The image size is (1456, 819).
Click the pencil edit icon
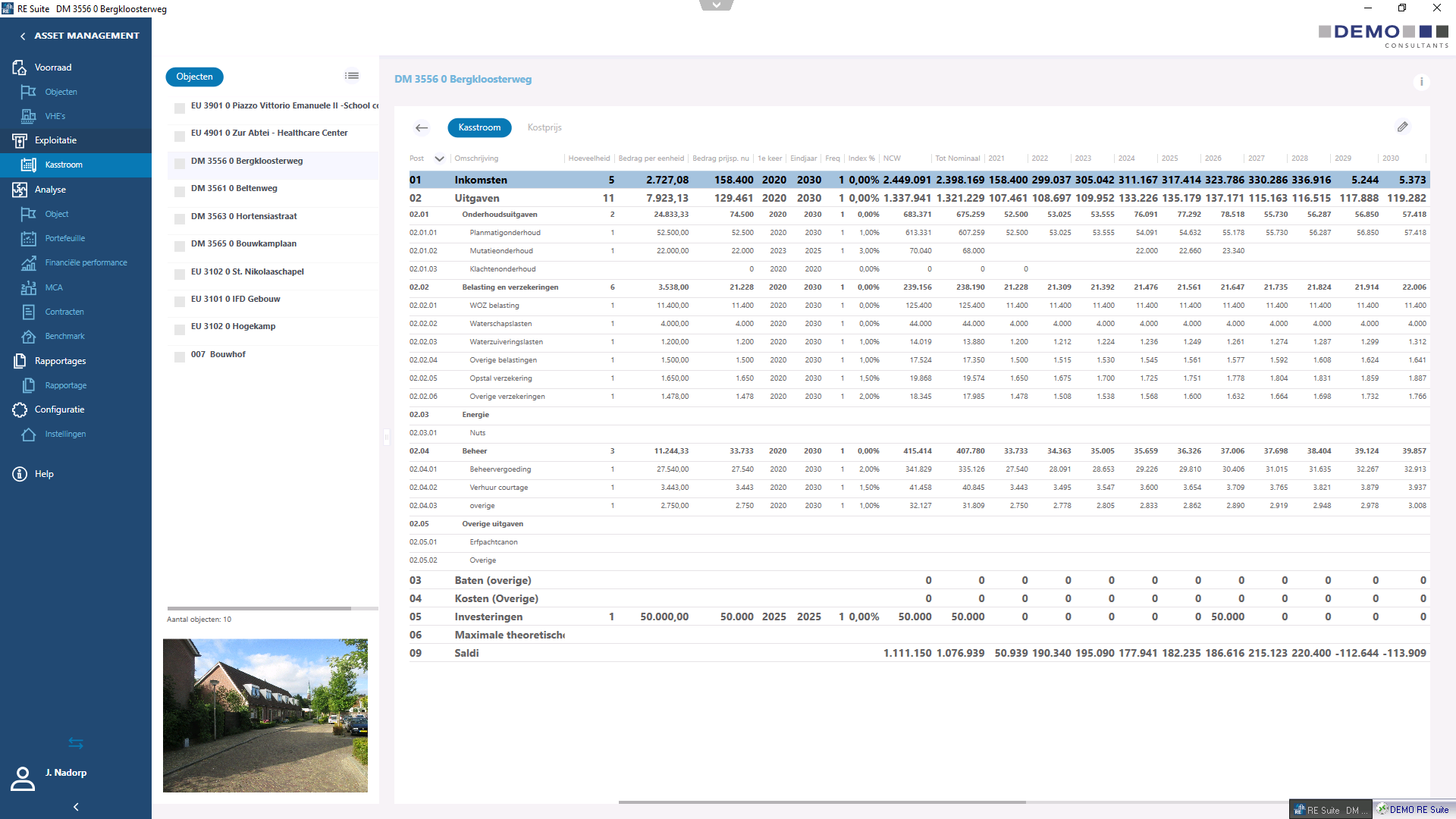(x=1402, y=127)
